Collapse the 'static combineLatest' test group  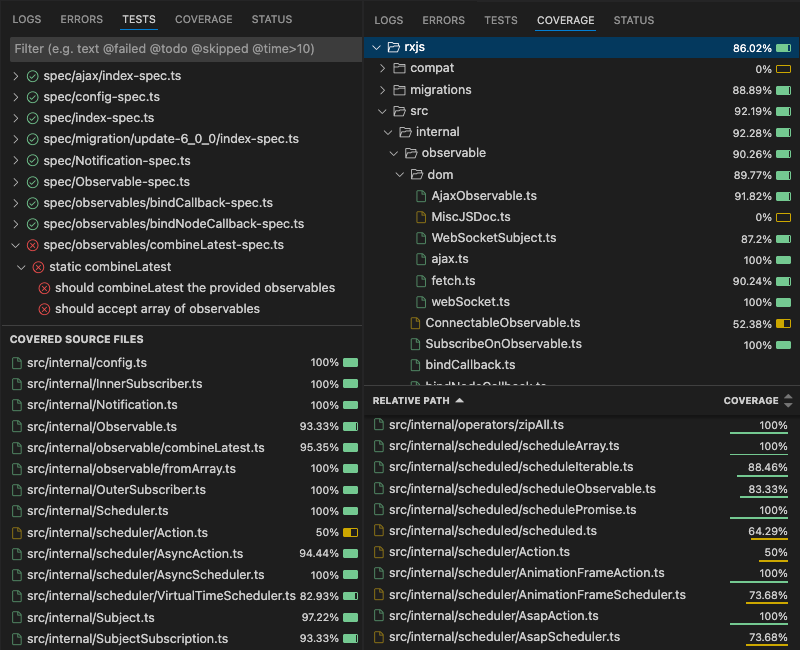coord(22,267)
